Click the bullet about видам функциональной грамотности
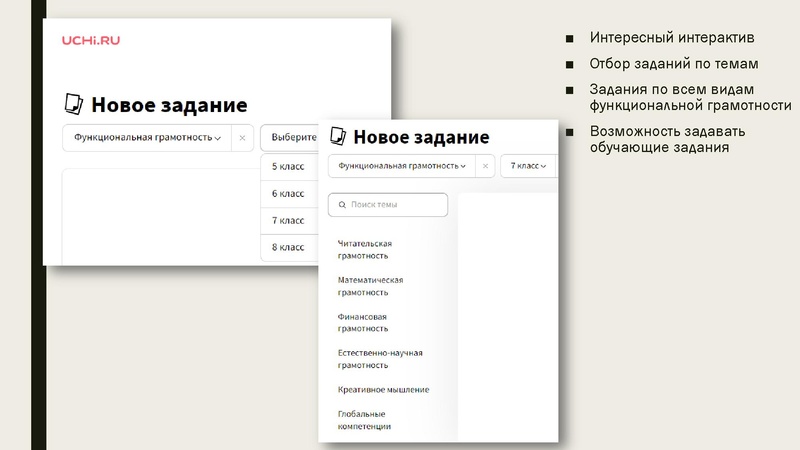The width and height of the screenshot is (800, 450). click(690, 97)
